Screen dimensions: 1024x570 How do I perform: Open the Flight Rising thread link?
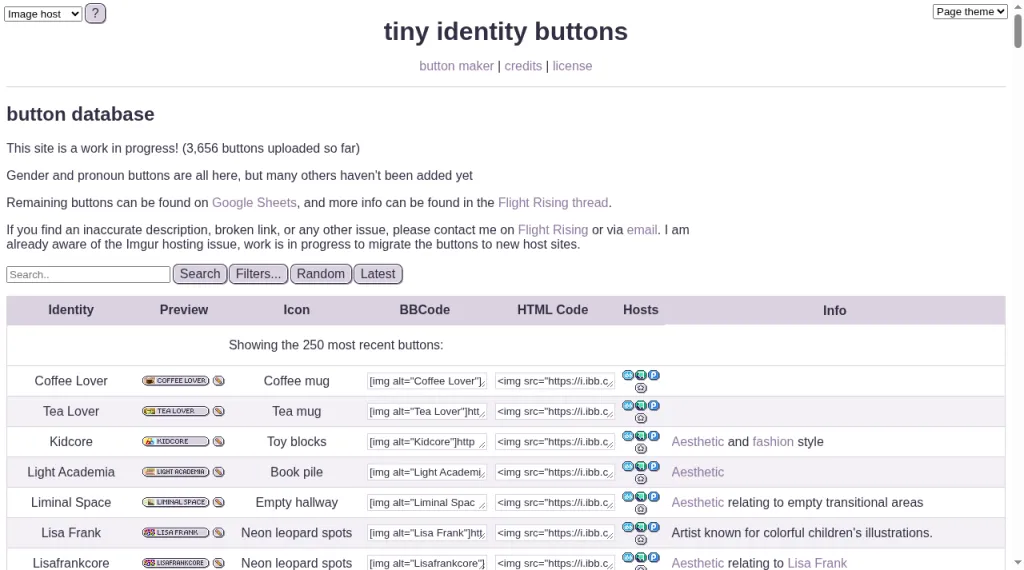552,202
